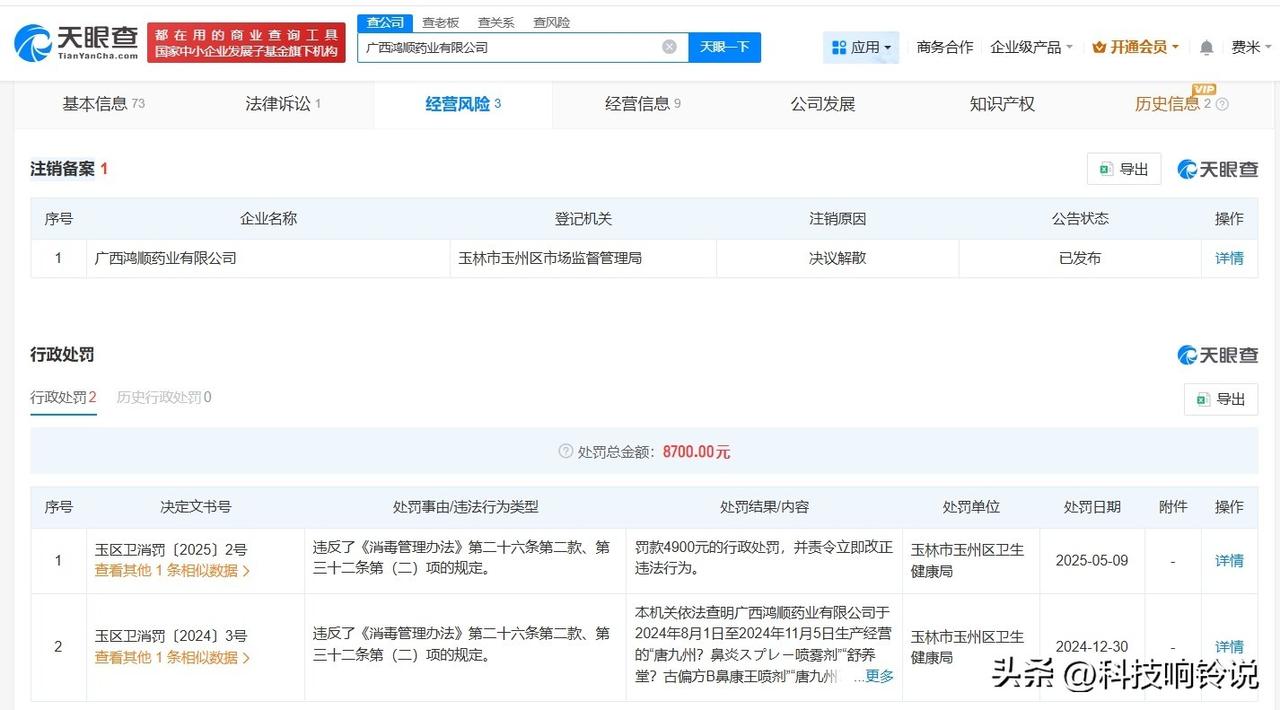
Task: Expand similar data under 玉区卫消罚〔2024〕3号
Action: pos(172,657)
